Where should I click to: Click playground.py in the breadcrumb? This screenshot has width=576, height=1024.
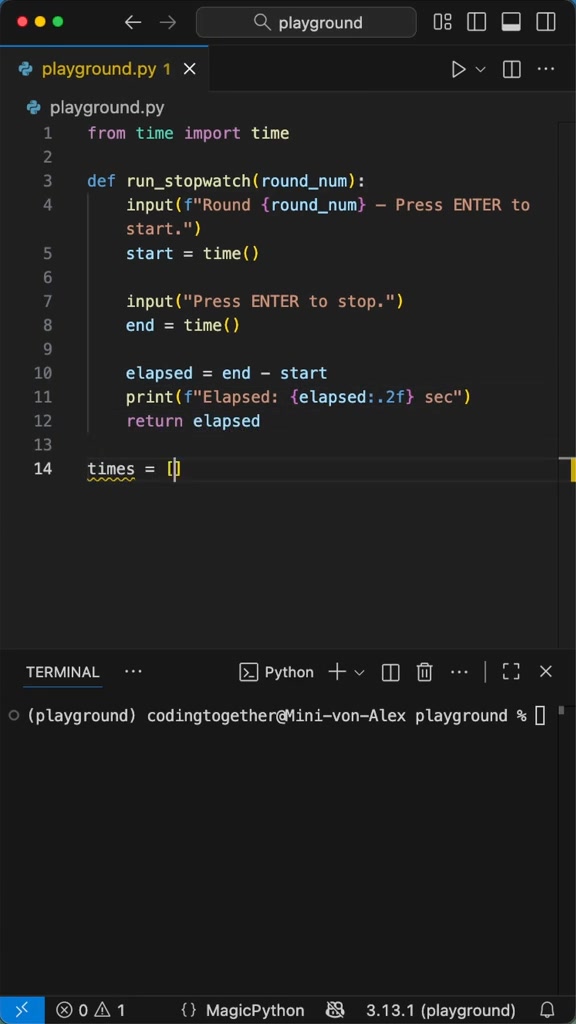coord(107,107)
